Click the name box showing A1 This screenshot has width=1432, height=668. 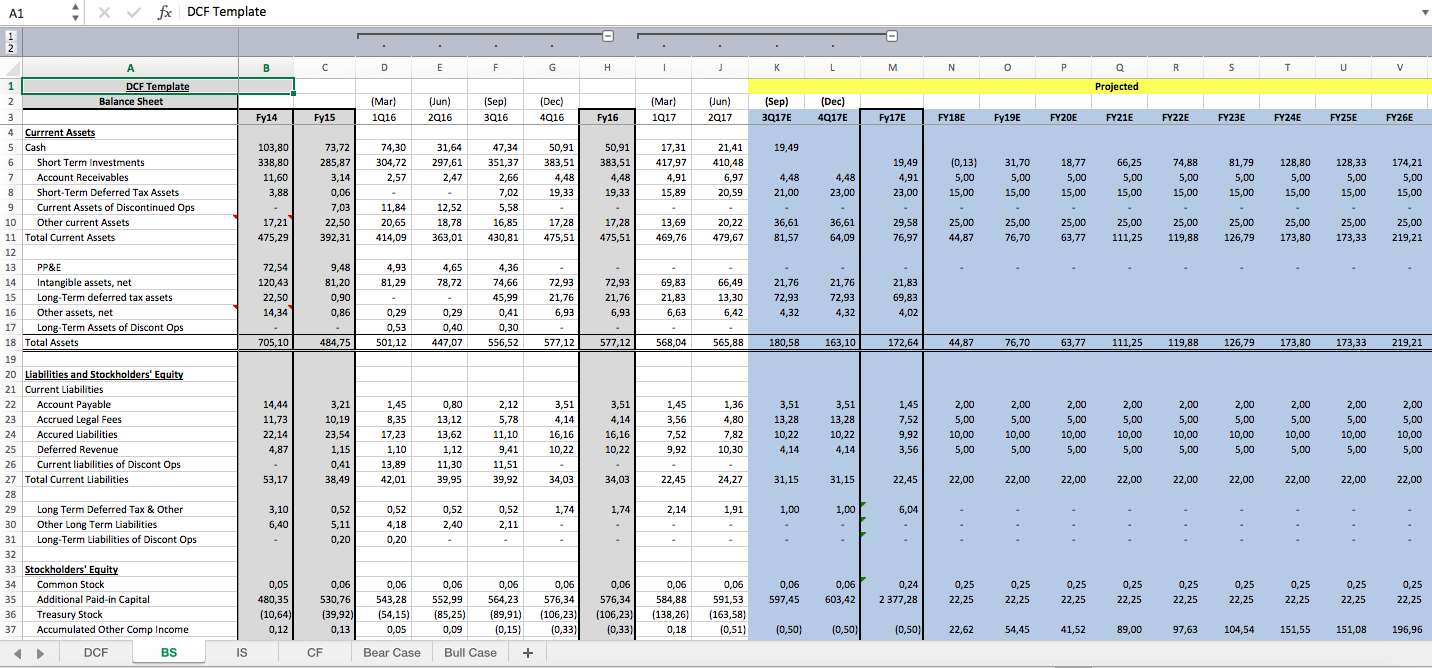pos(36,12)
